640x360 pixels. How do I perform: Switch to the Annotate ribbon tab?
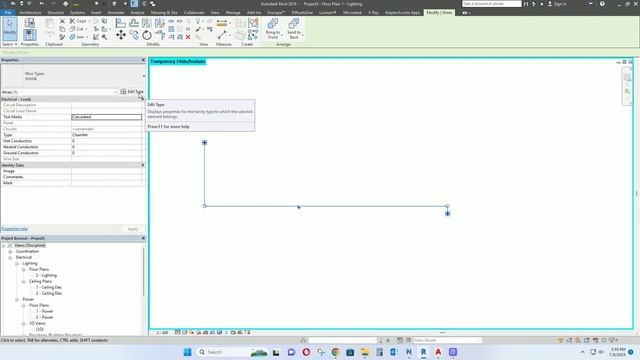pos(116,13)
